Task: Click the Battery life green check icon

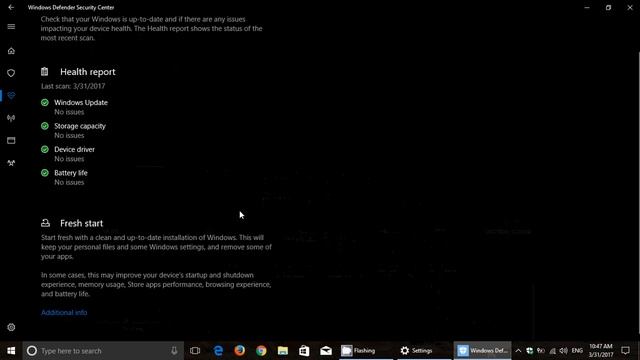Action: point(45,173)
